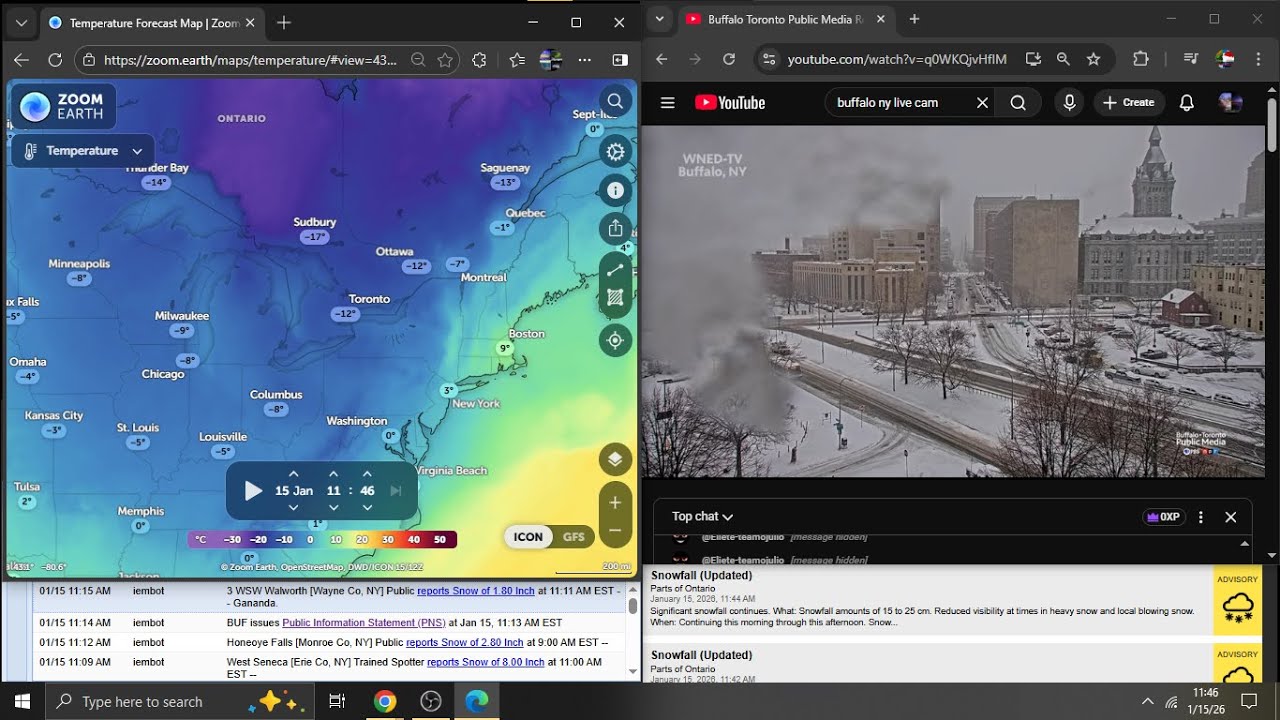This screenshot has width=1280, height=720.
Task: Open Chrome tab search dropdown
Action: click(660, 19)
